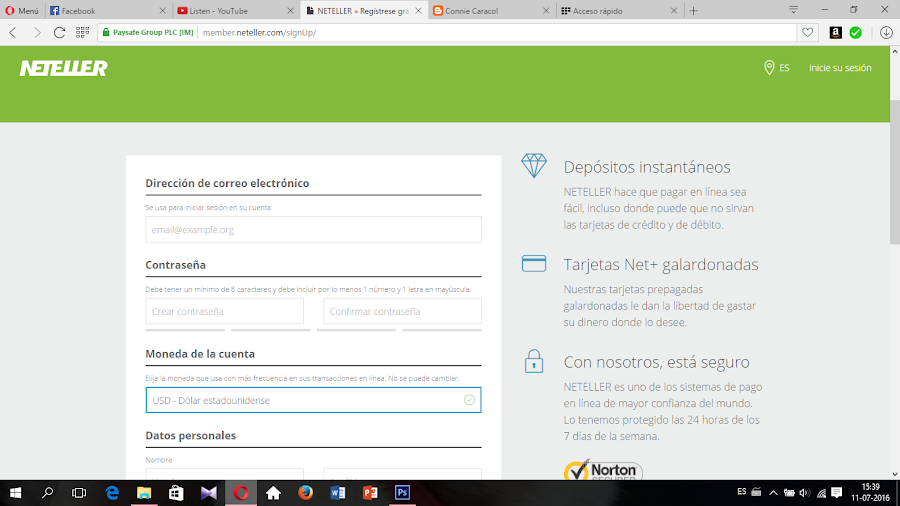Go back to previous page

13,33
